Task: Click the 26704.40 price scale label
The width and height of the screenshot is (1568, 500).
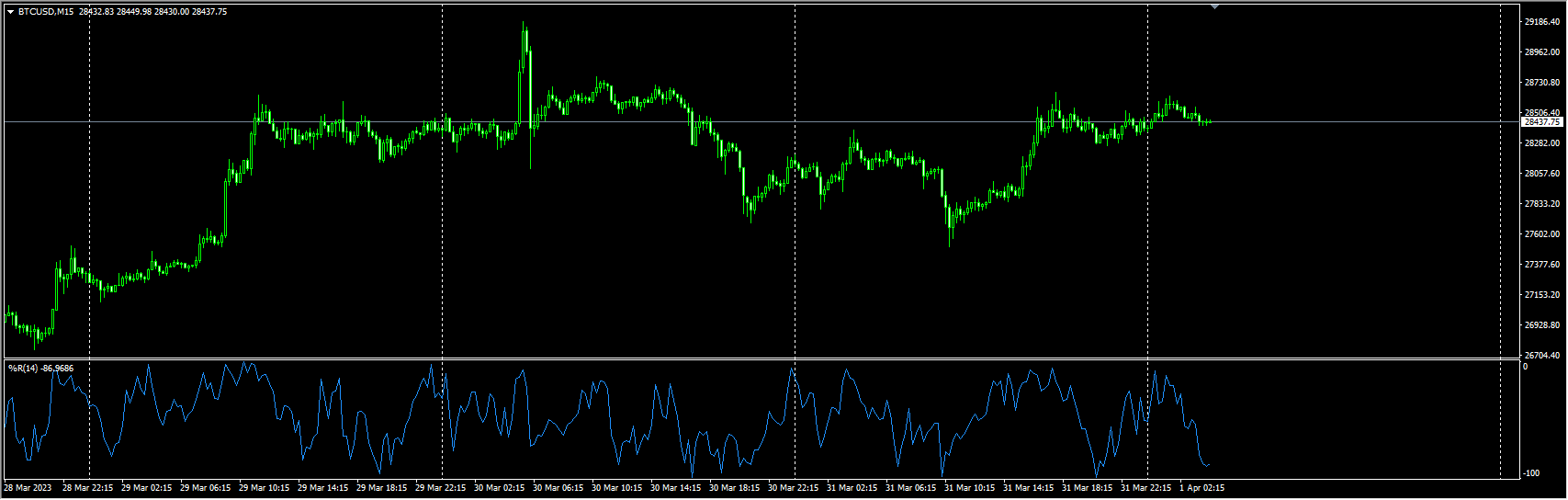Action: [1542, 356]
